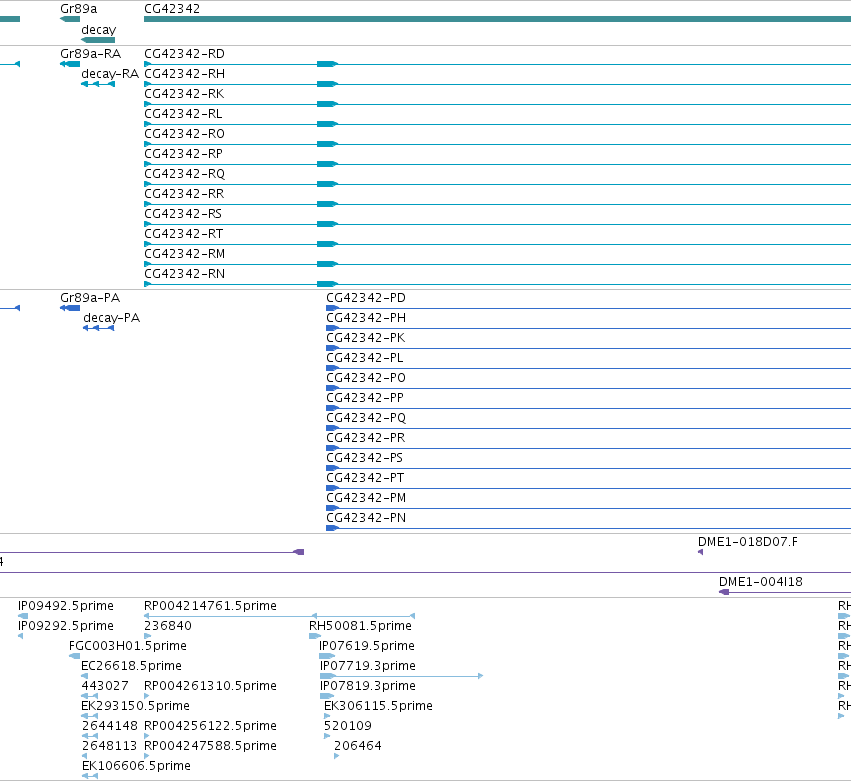This screenshot has width=851, height=781.
Task: Click the Gr89a gene arrow glyph
Action: click(70, 20)
